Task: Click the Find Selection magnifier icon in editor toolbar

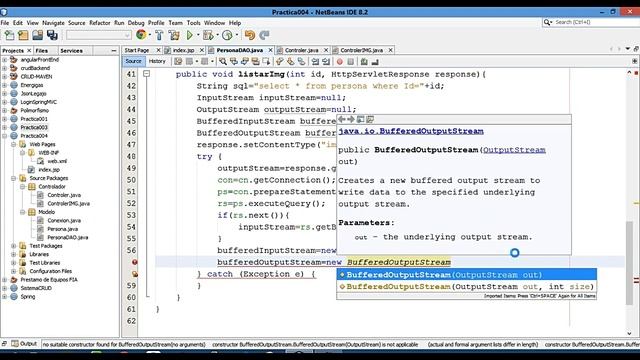Action: point(223,62)
